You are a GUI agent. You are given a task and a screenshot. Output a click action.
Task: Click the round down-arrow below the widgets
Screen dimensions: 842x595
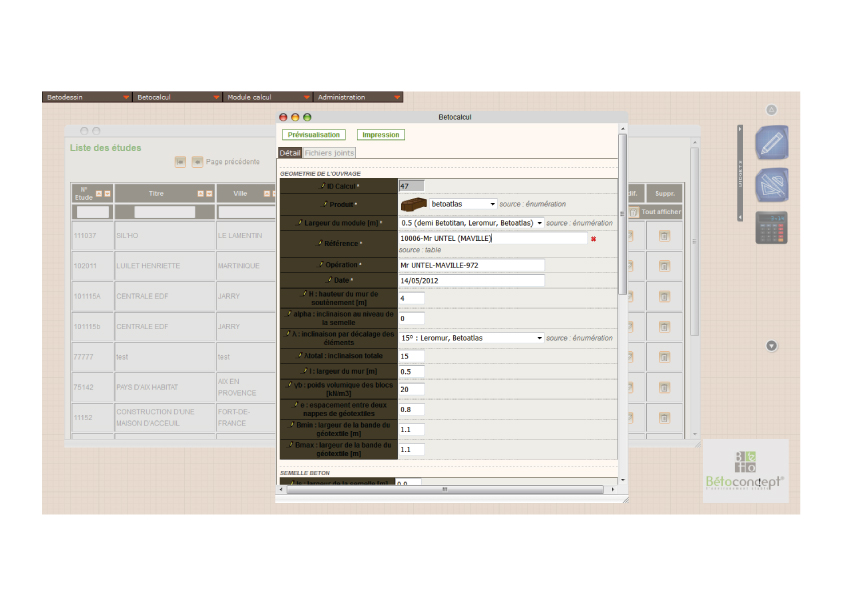(x=771, y=346)
